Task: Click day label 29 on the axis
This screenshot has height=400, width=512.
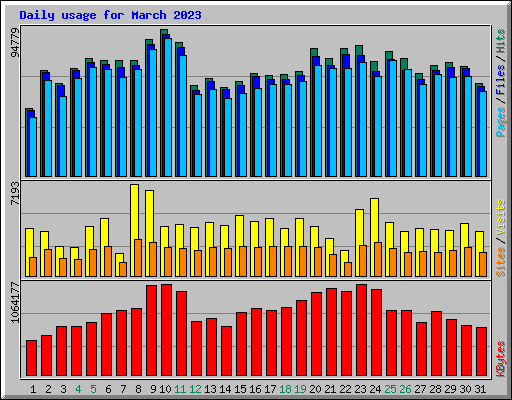Action: pyautogui.click(x=450, y=389)
